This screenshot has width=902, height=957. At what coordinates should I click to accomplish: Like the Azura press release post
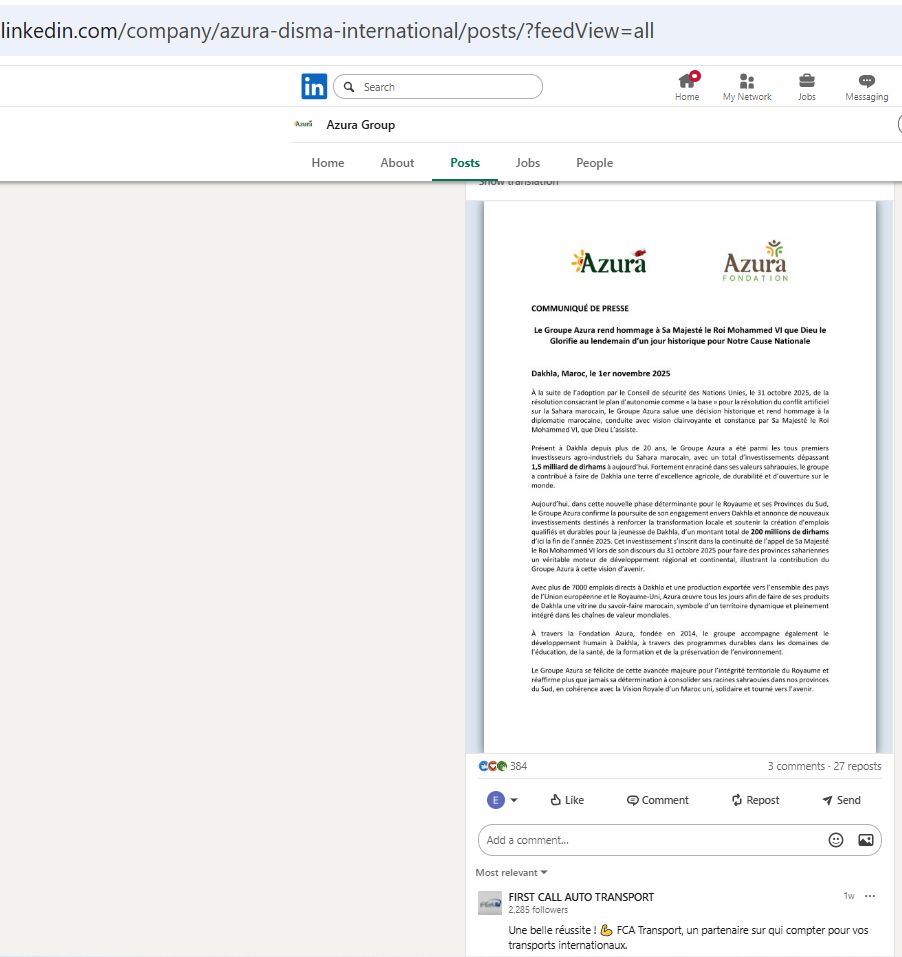[x=567, y=800]
